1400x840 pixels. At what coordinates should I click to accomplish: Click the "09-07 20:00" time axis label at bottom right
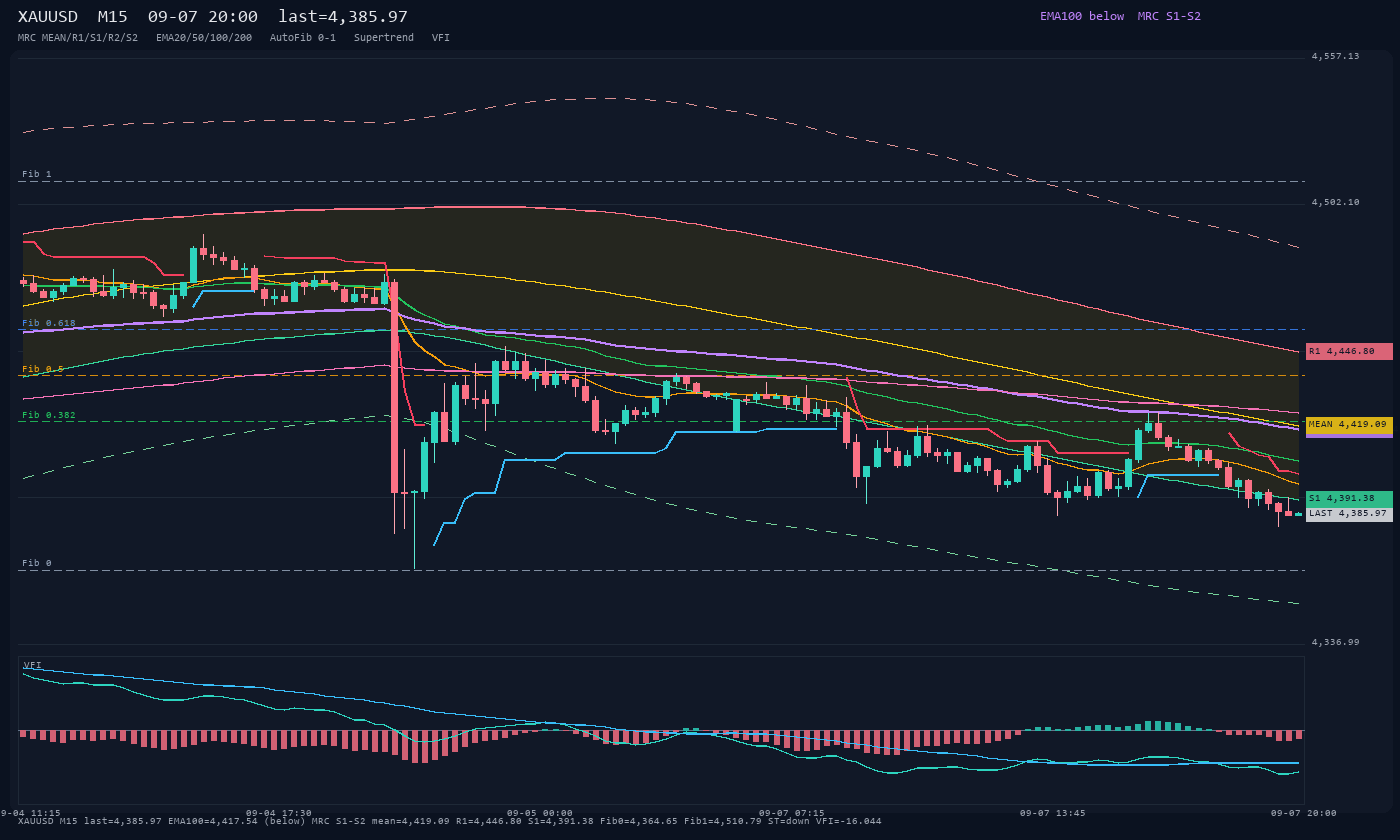pos(1304,813)
